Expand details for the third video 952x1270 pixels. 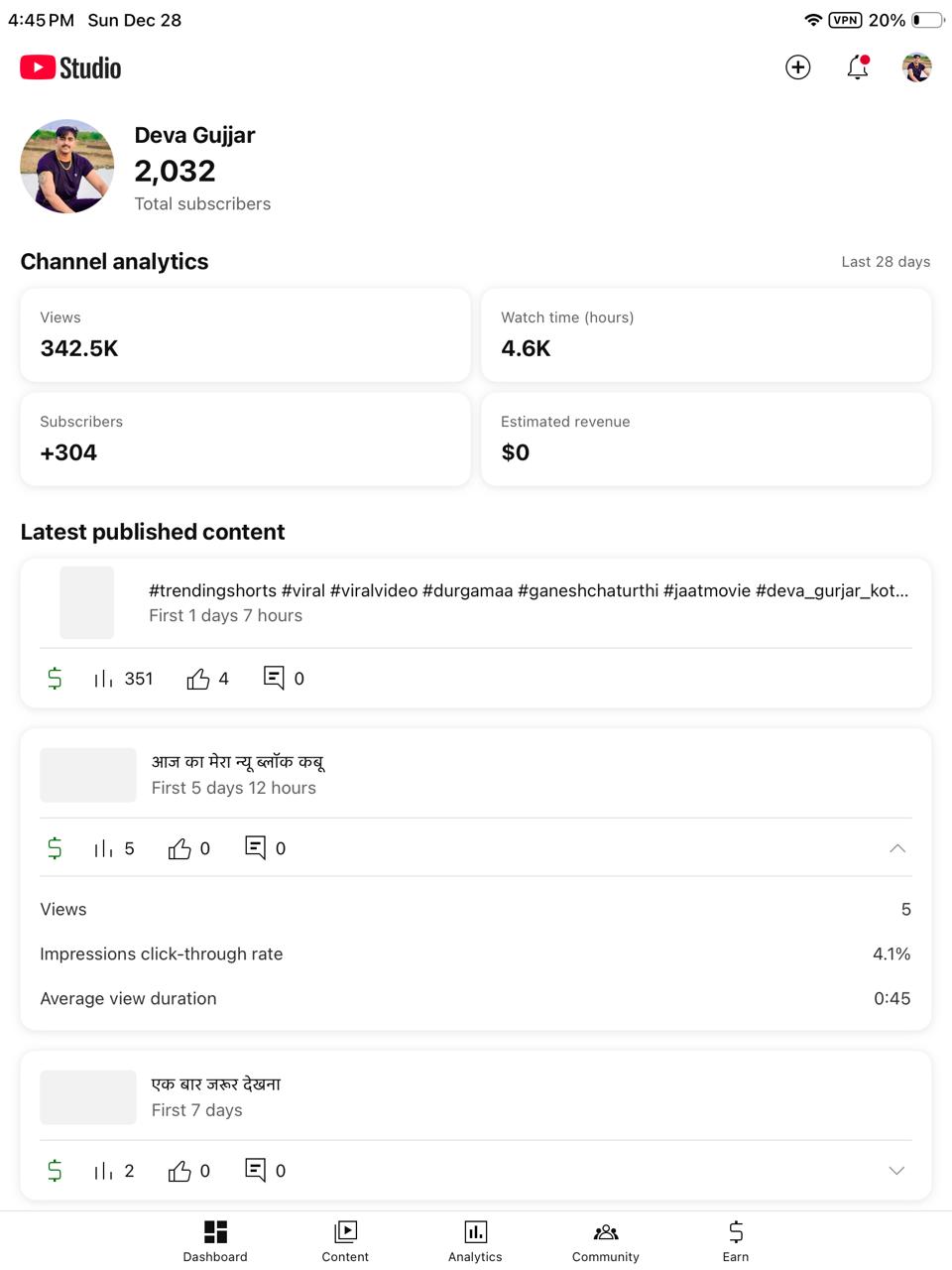click(x=896, y=1171)
